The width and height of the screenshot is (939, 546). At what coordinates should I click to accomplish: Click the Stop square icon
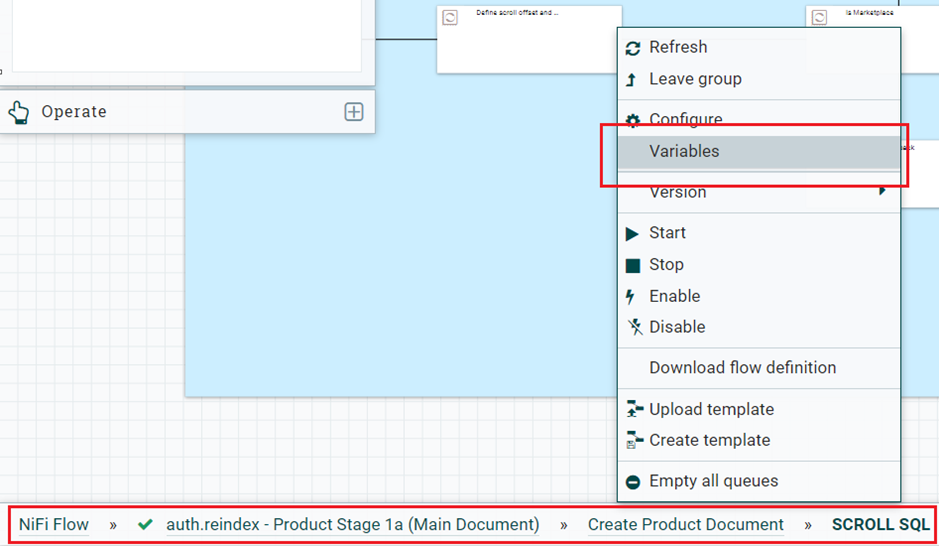[632, 265]
